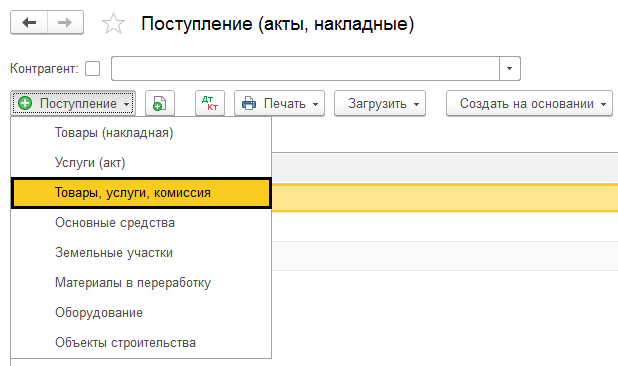Show Дт/Кт postings icon
Viewport: 618px width, 366px height.
coord(210,103)
